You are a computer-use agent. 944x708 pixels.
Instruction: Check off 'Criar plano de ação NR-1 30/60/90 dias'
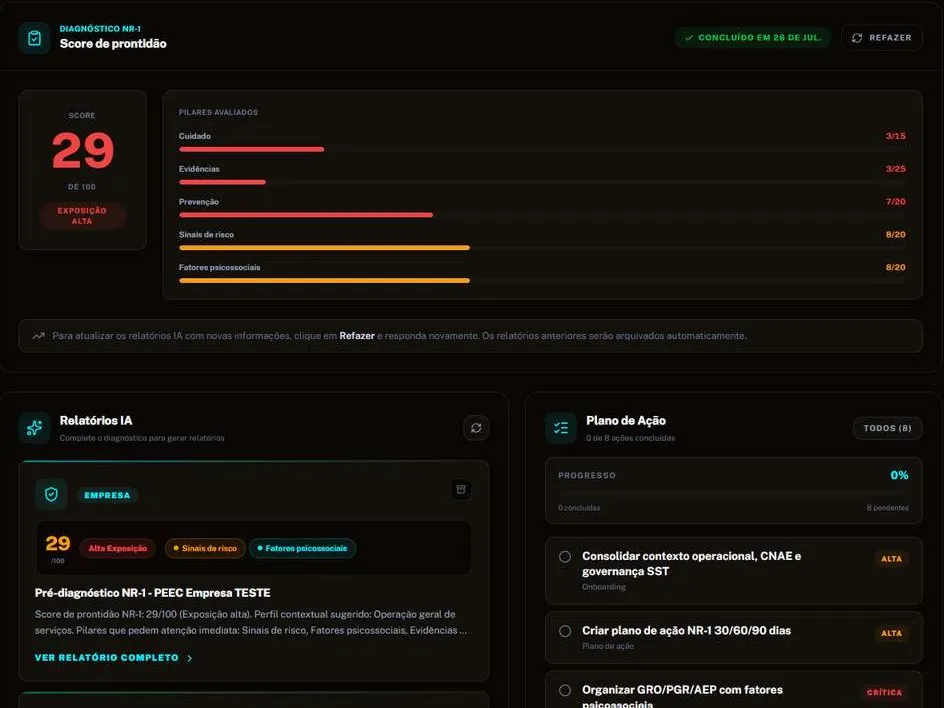point(565,631)
